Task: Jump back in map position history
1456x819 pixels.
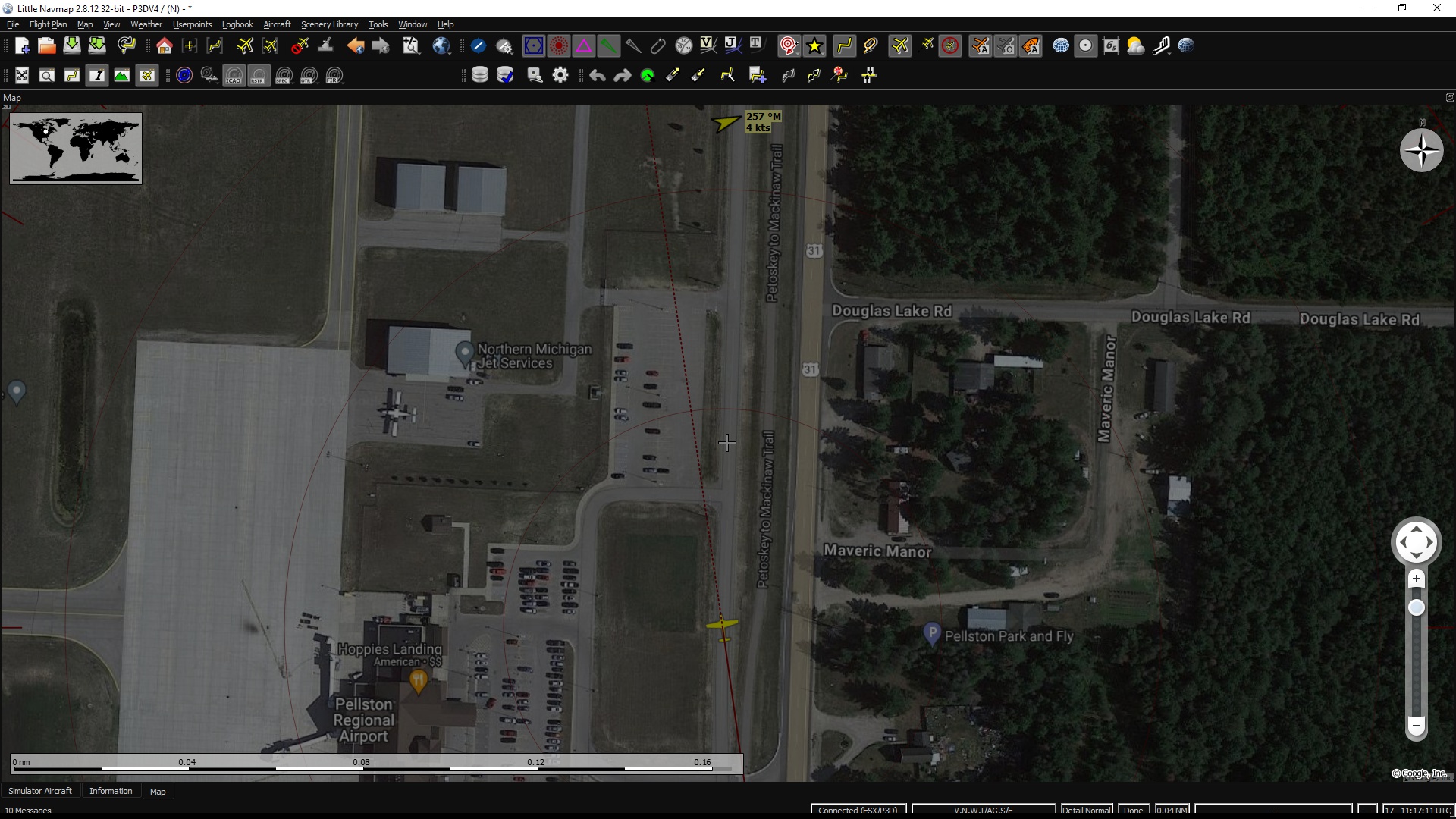Action: click(355, 46)
